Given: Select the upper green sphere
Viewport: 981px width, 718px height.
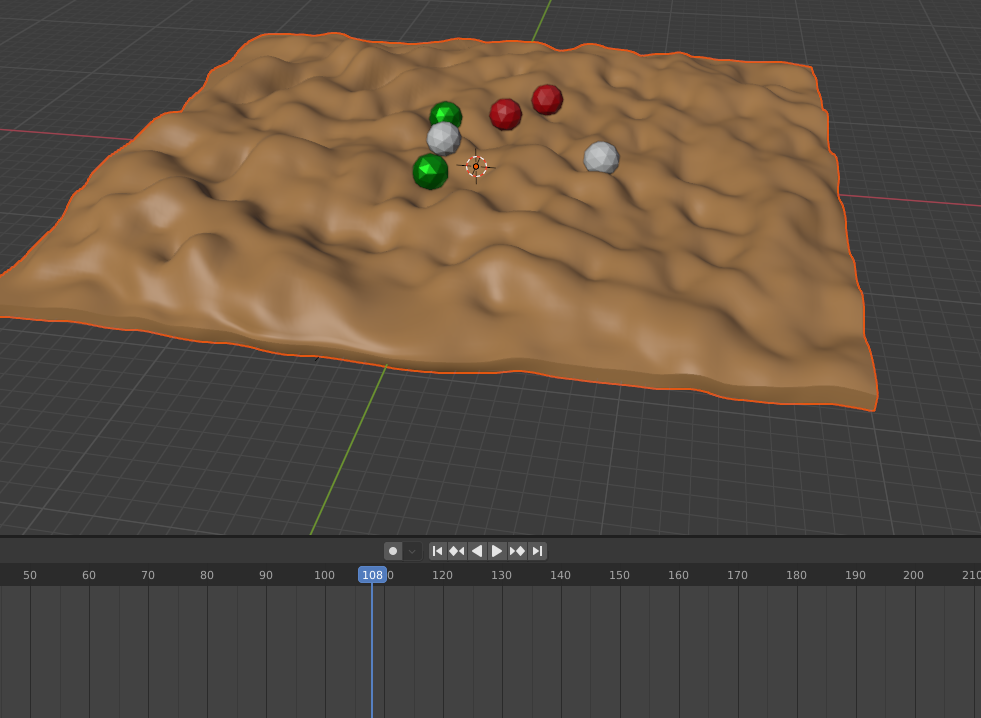Looking at the screenshot, I should click(448, 113).
